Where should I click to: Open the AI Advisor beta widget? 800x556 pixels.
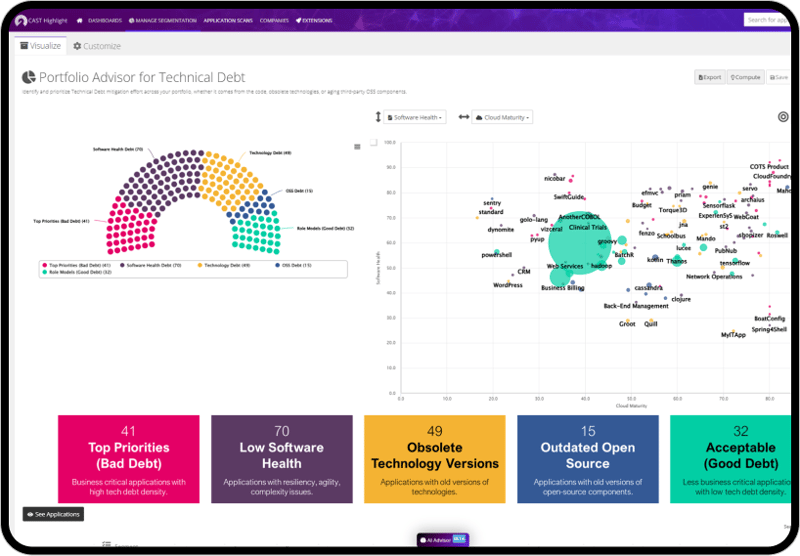point(441,540)
